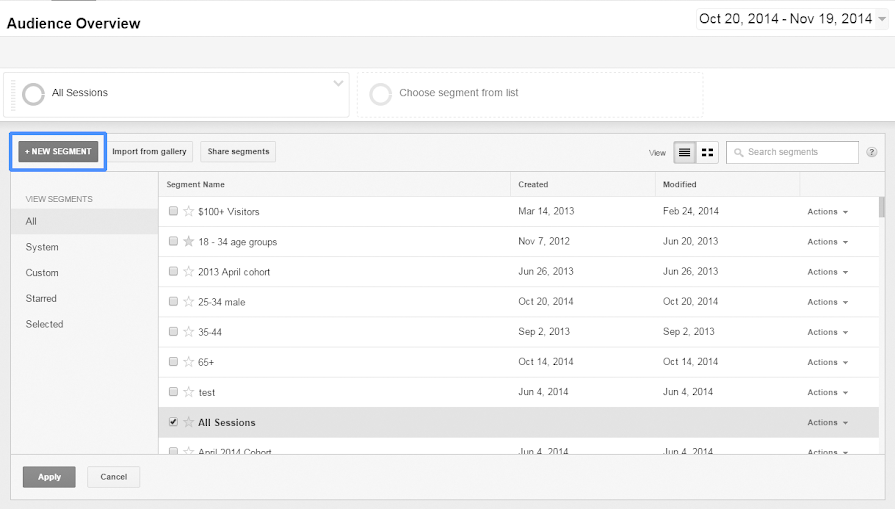Tick the test segment checkbox

point(173,392)
